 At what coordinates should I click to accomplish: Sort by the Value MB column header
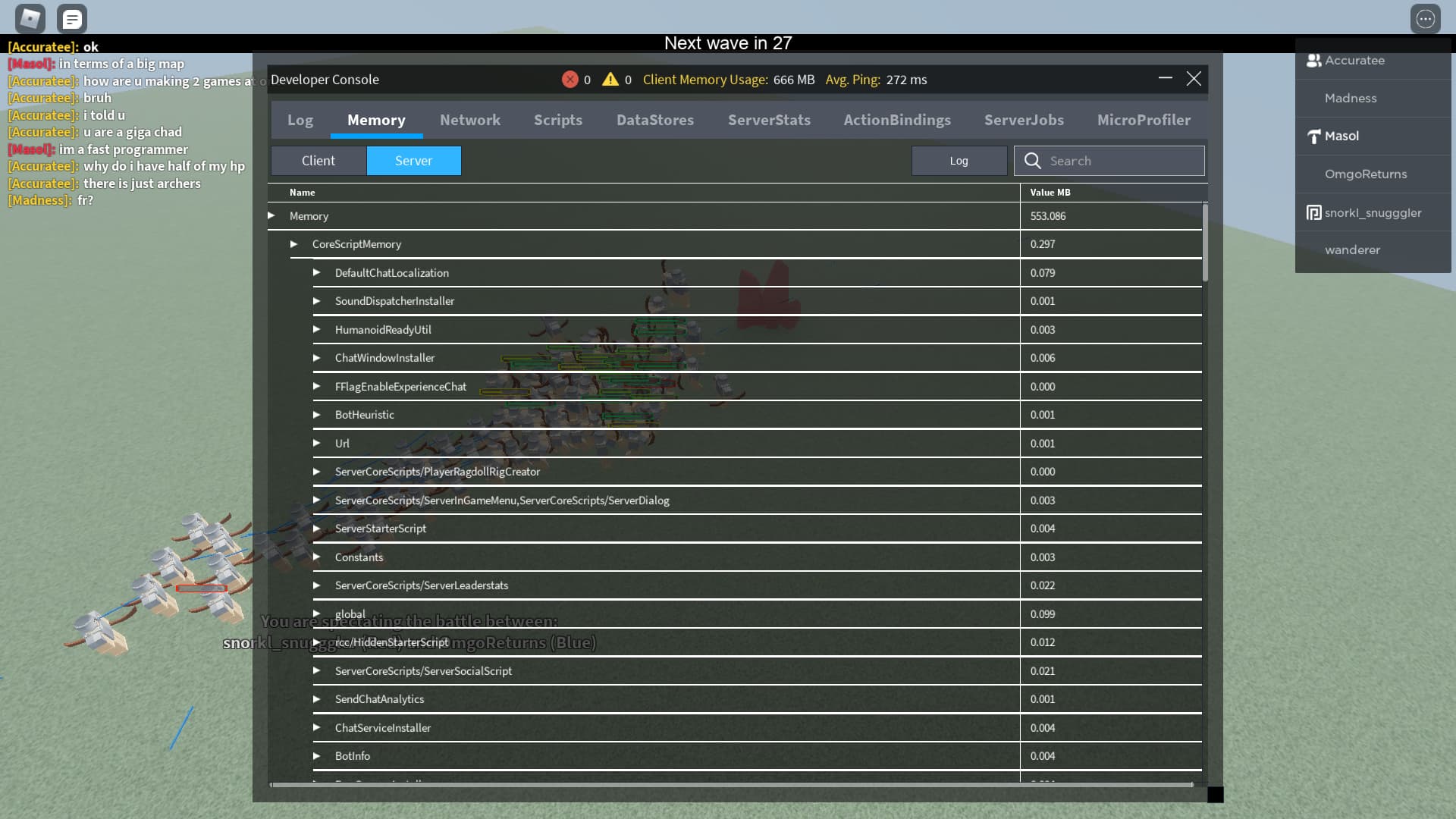tap(1050, 193)
